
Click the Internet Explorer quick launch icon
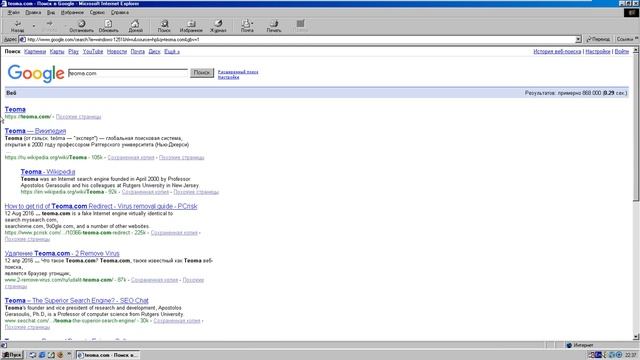pos(42,355)
